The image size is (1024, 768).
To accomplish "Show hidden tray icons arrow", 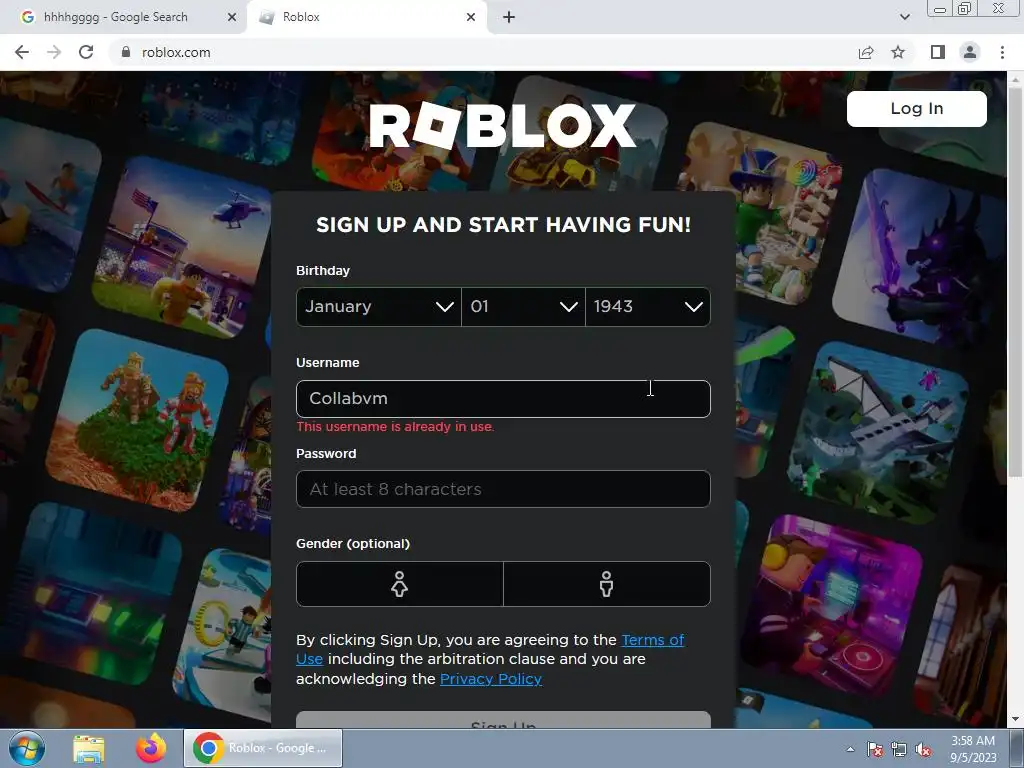I will 850,749.
